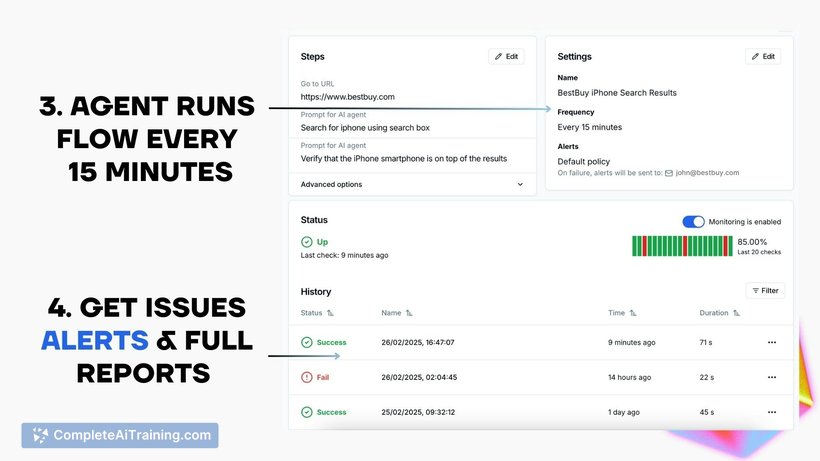Select 'Verify that the iPhone smartphone' step
The image size is (820, 461).
pyautogui.click(x=404, y=158)
